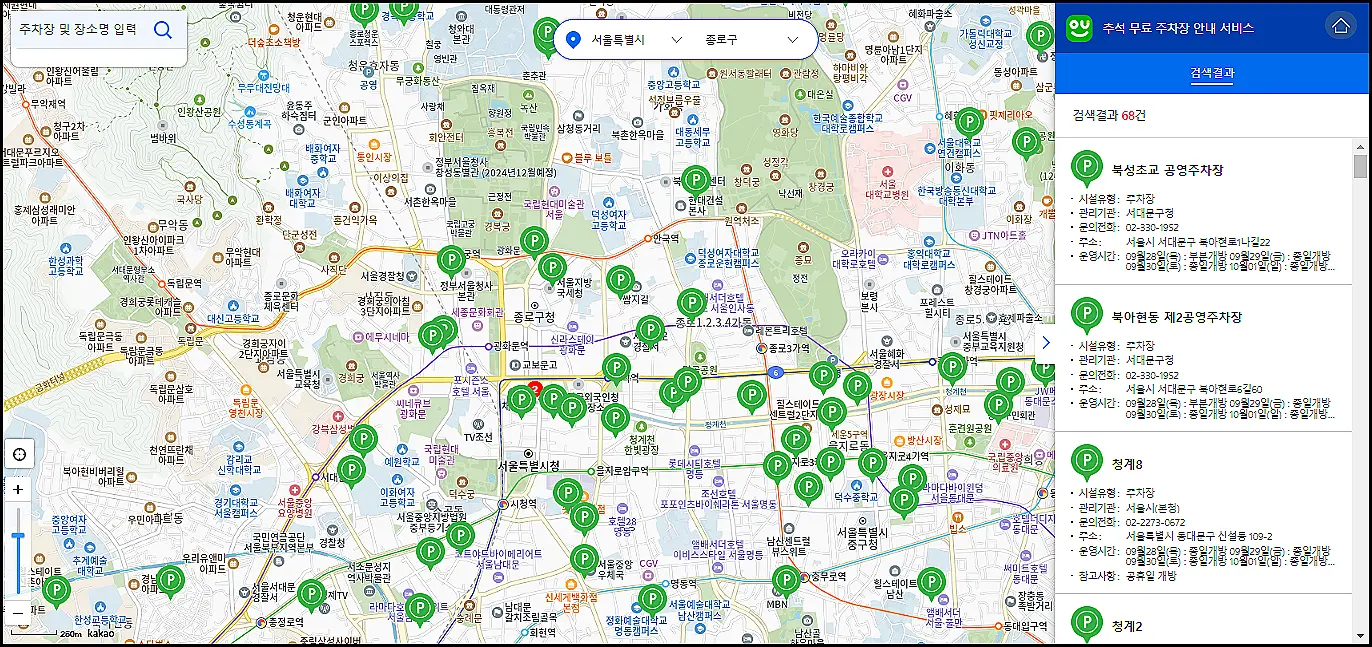Image resolution: width=1372 pixels, height=647 pixels.
Task: Click the magnifier search icon
Action: [x=163, y=30]
